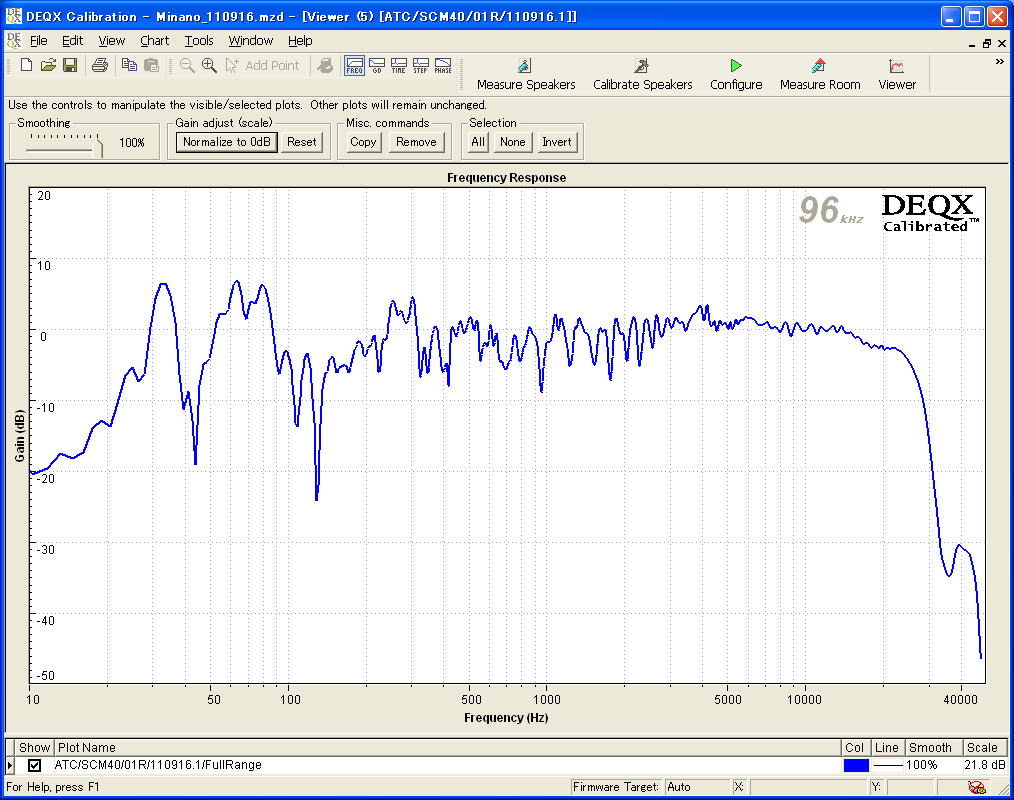This screenshot has width=1014, height=800.
Task: Save the project with the floppy disk icon
Action: [x=70, y=65]
